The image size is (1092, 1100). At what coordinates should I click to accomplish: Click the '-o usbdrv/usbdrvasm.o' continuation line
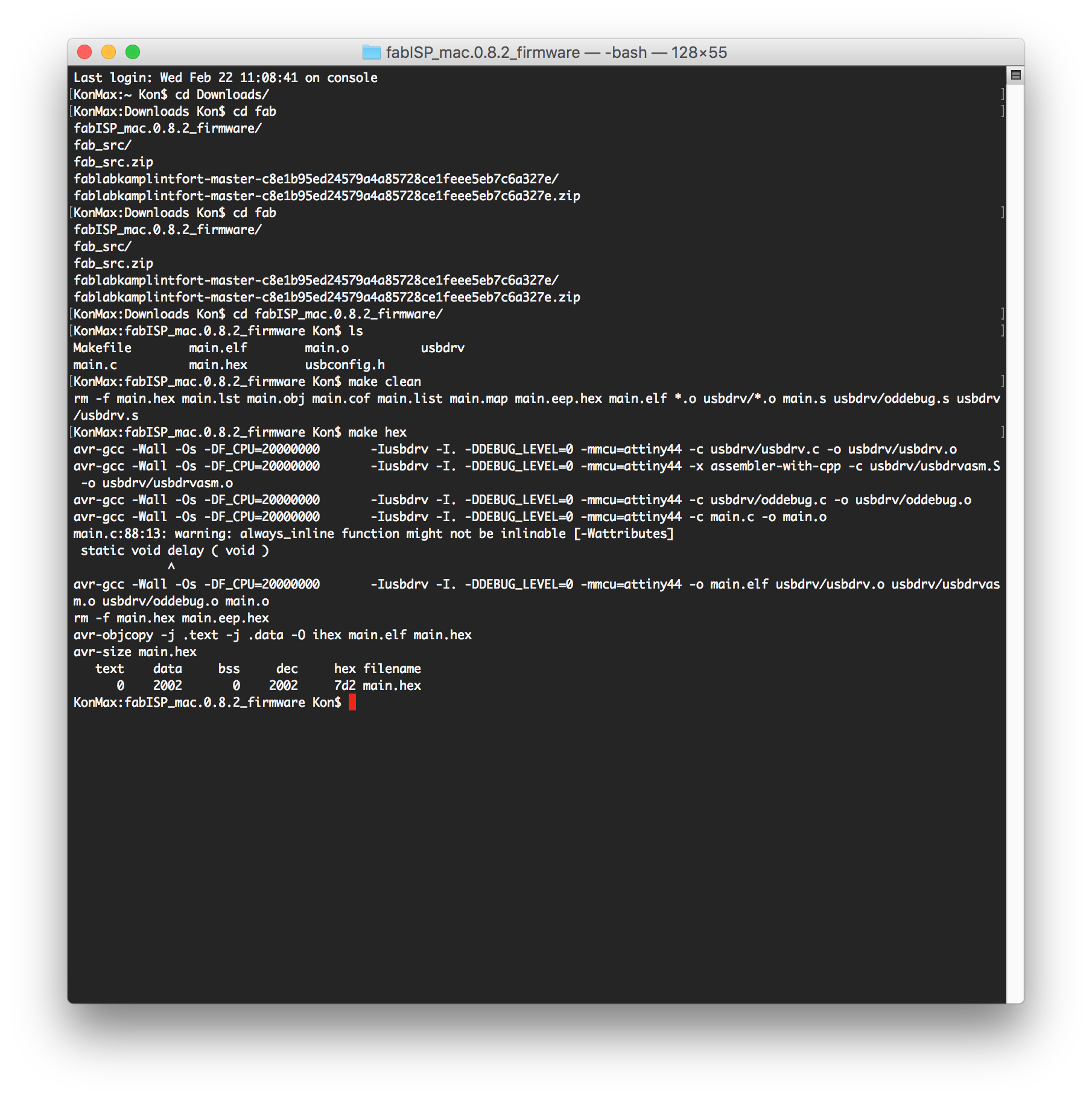click(x=157, y=483)
